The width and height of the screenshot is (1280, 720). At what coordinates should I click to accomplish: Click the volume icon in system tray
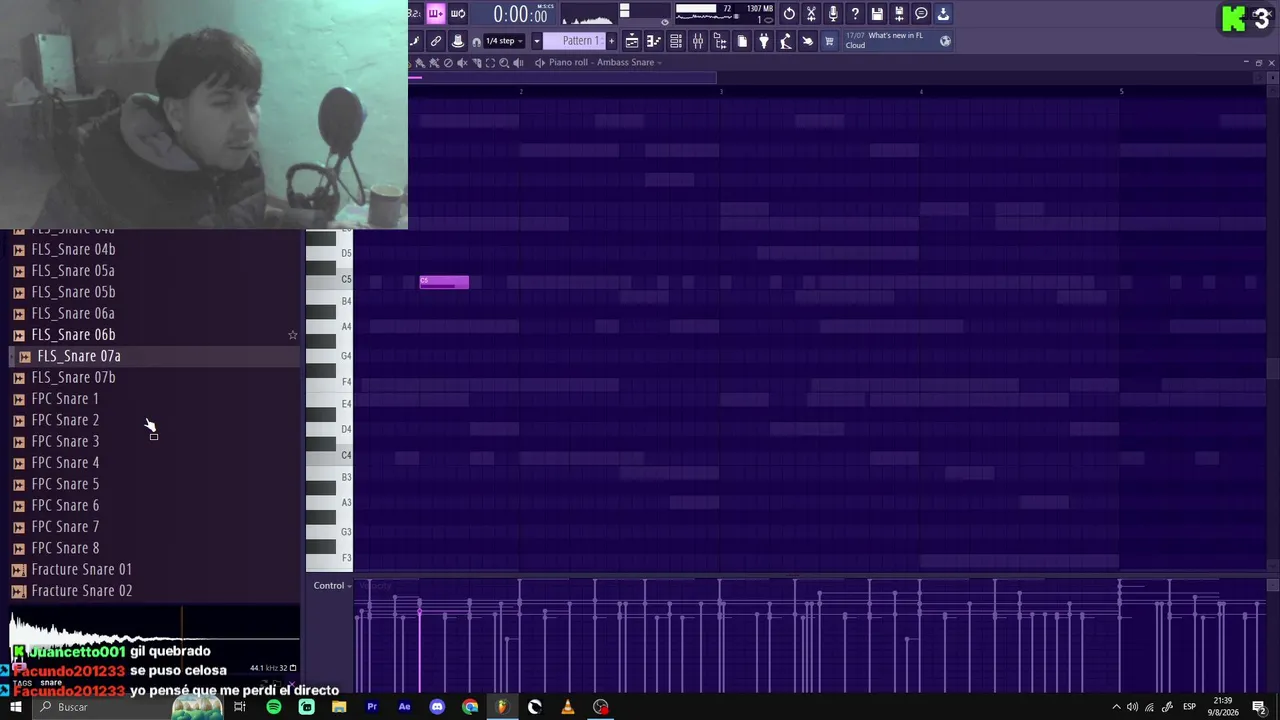(1132, 707)
